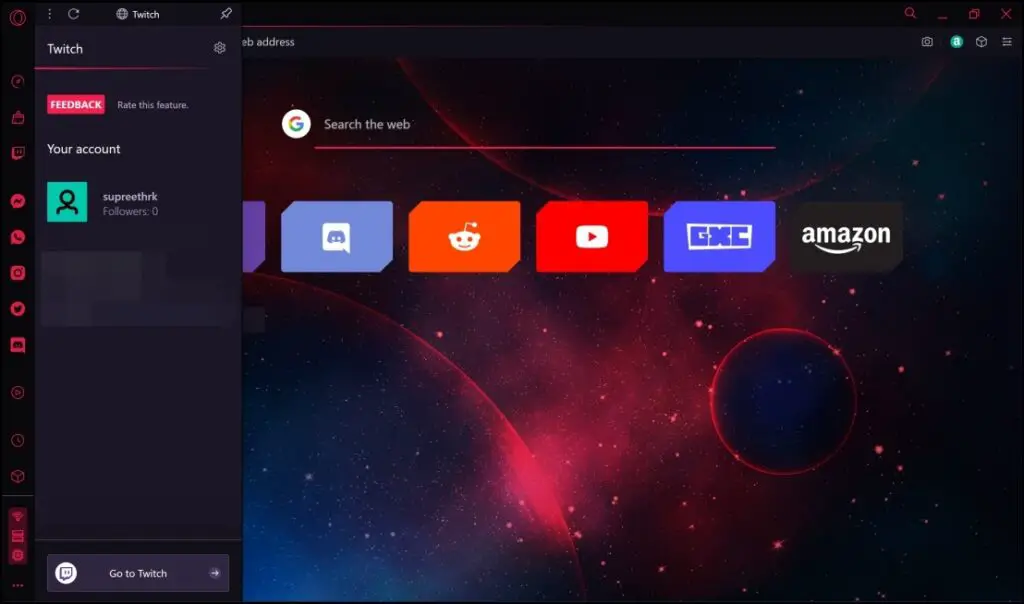
Task: Open Messenger from the sidebar
Action: click(18, 201)
